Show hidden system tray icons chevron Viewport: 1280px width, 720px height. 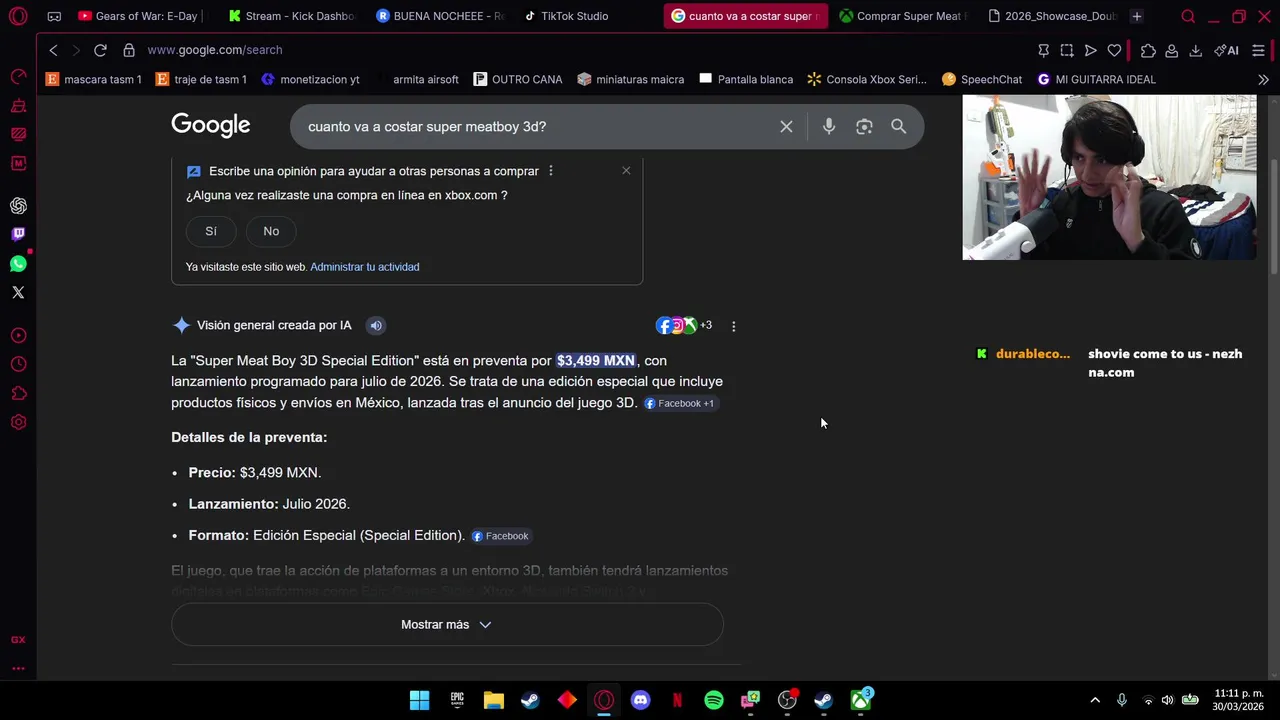[x=1095, y=701]
